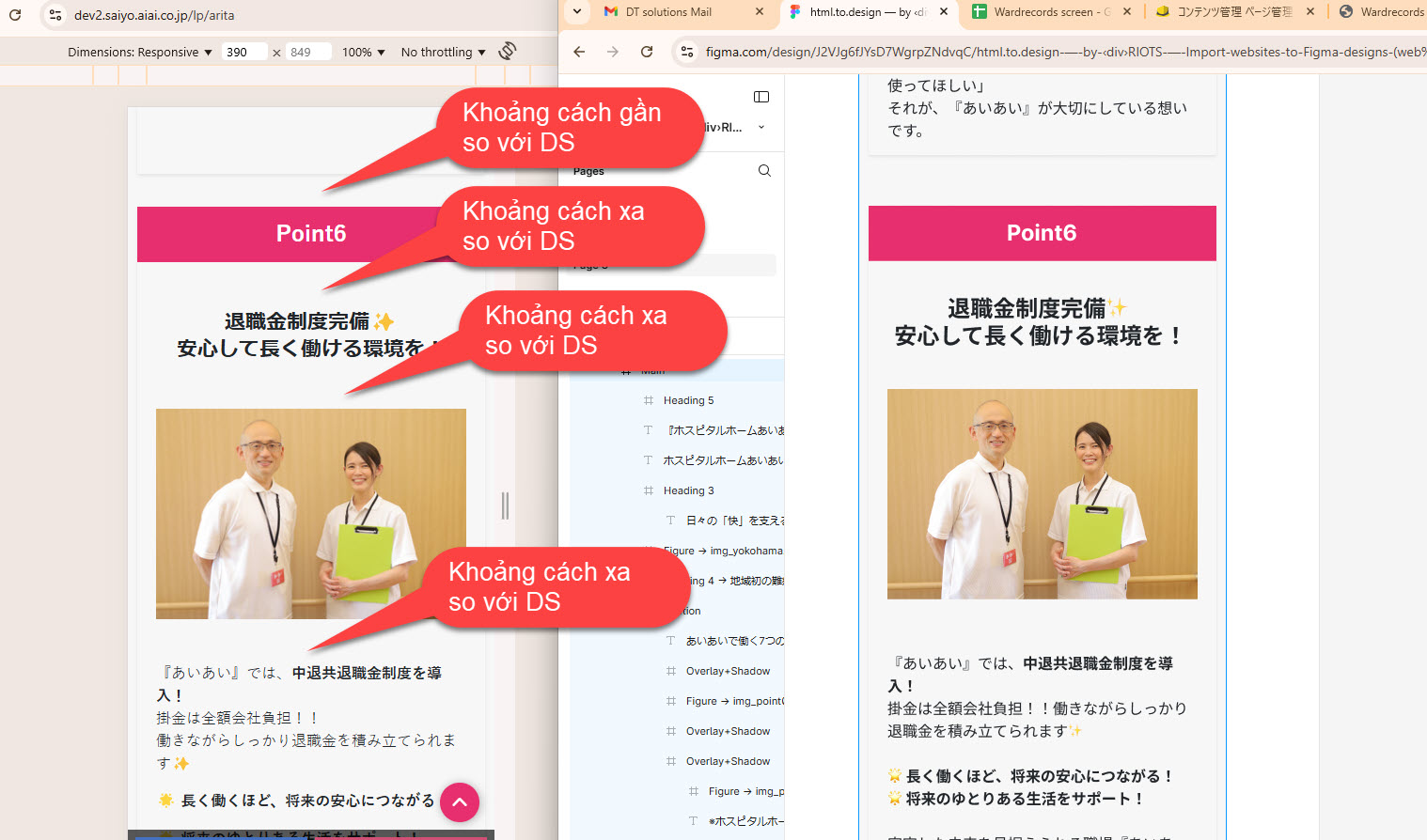
Task: Select the Heading 5 layer
Action: click(x=688, y=400)
